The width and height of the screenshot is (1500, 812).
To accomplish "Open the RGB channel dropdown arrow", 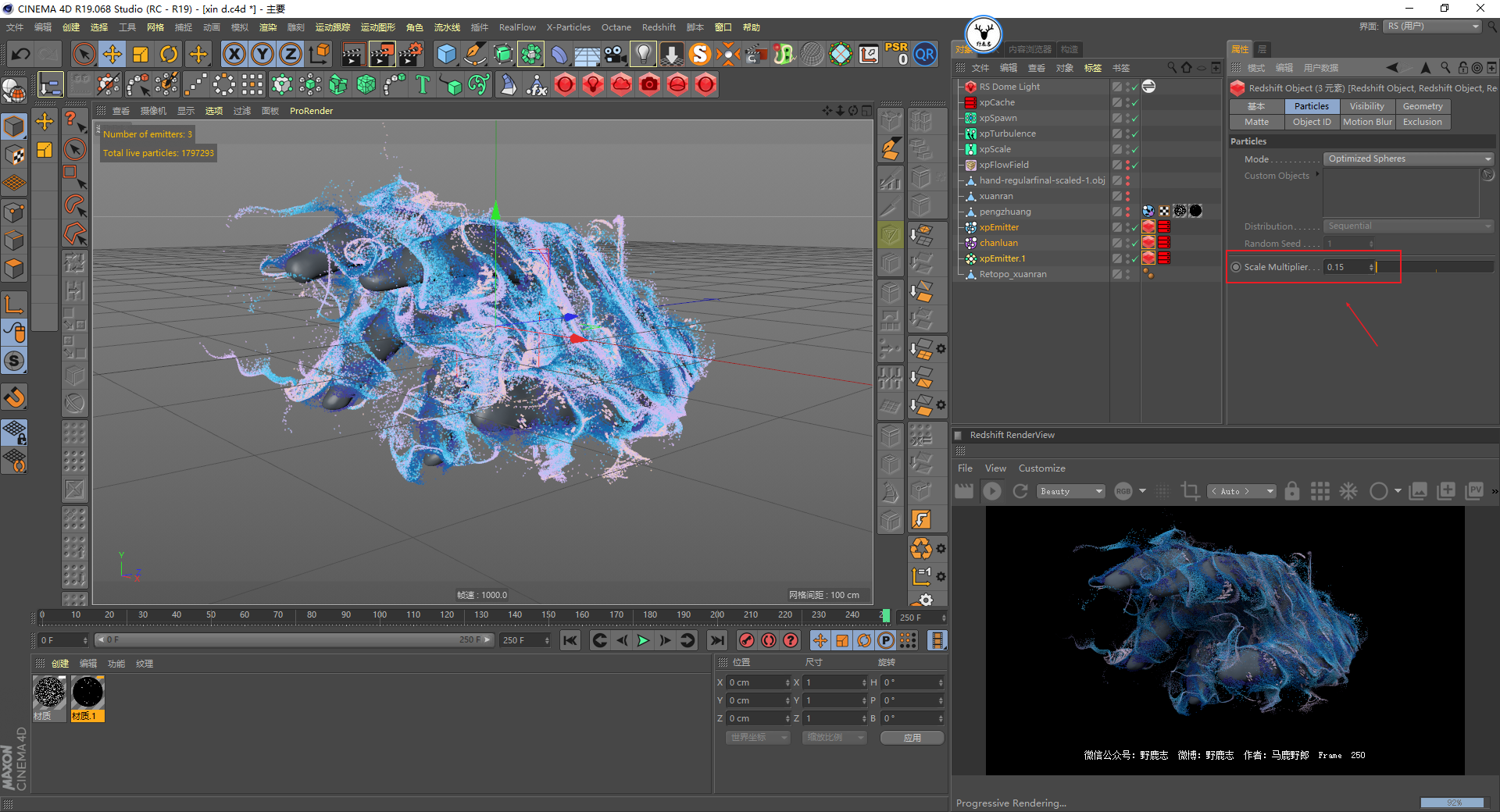I will click(x=1142, y=491).
